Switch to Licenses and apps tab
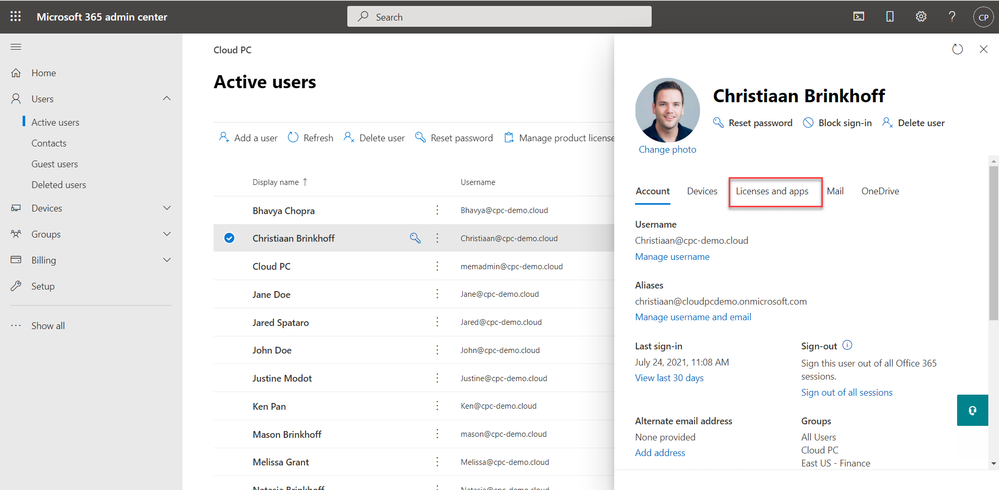 [772, 191]
